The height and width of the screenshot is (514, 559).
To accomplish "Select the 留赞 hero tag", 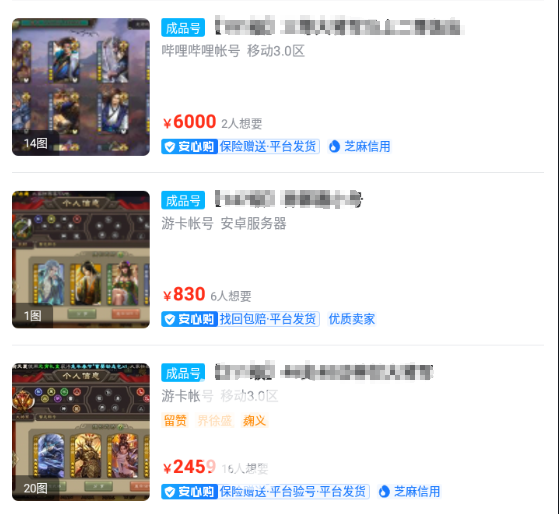I will tap(175, 421).
